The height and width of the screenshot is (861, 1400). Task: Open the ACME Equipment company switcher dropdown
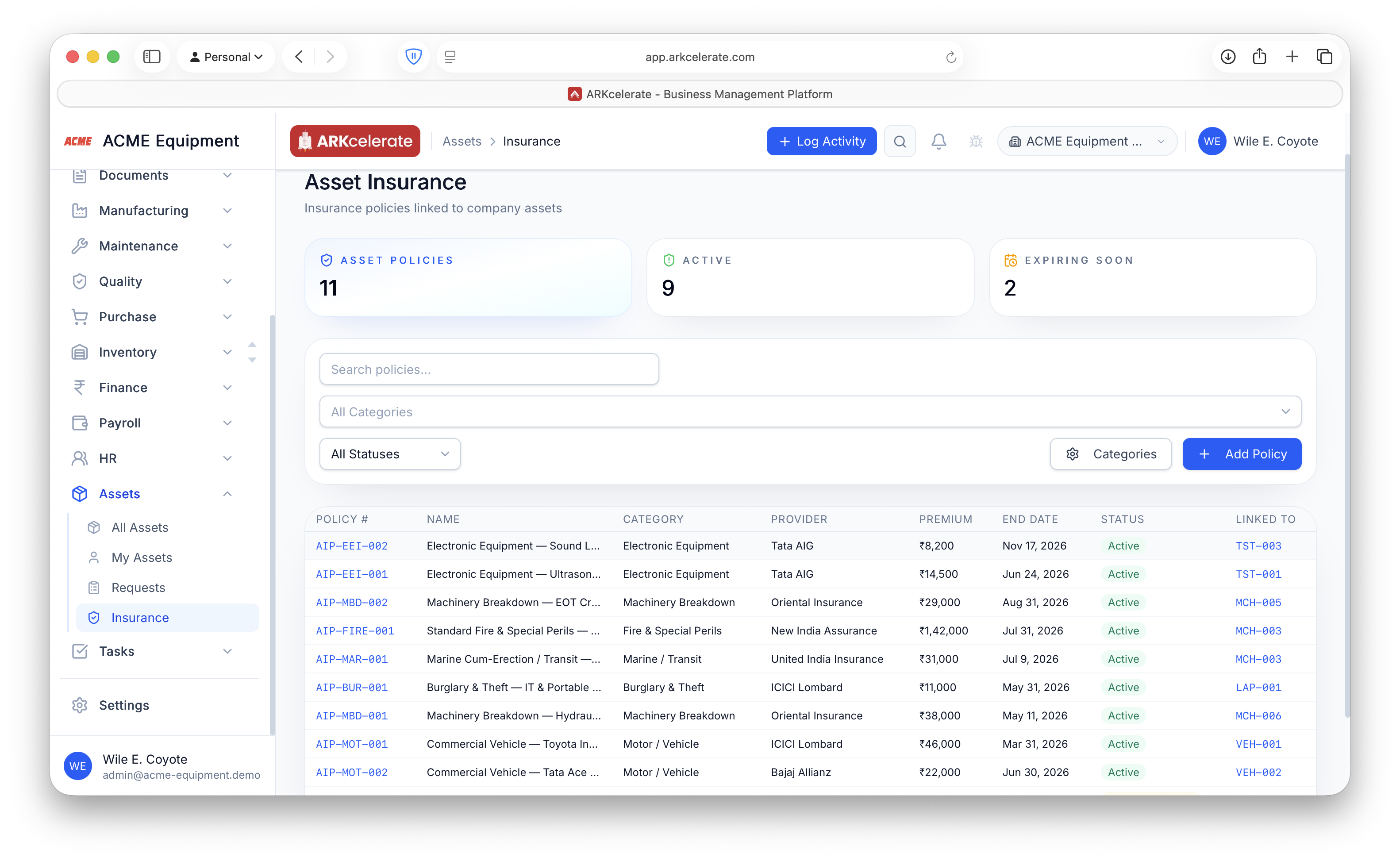[x=1087, y=141]
